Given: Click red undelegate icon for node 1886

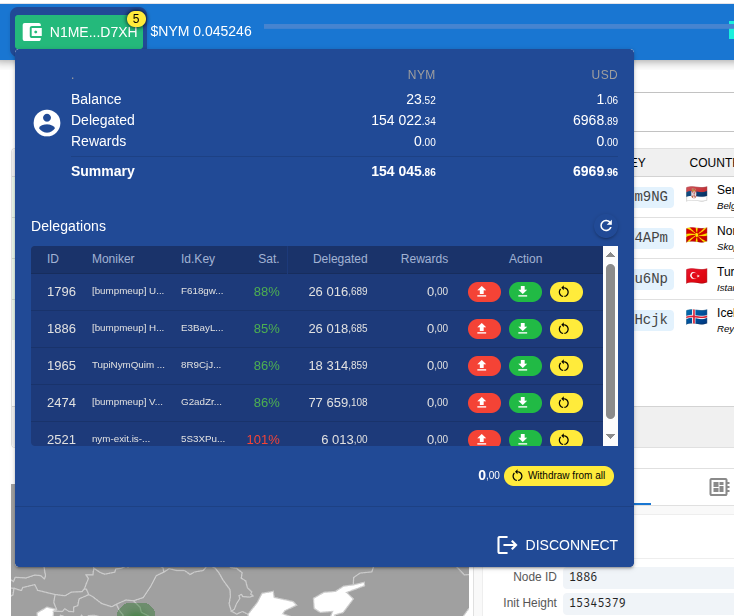Looking at the screenshot, I should click(x=484, y=329).
